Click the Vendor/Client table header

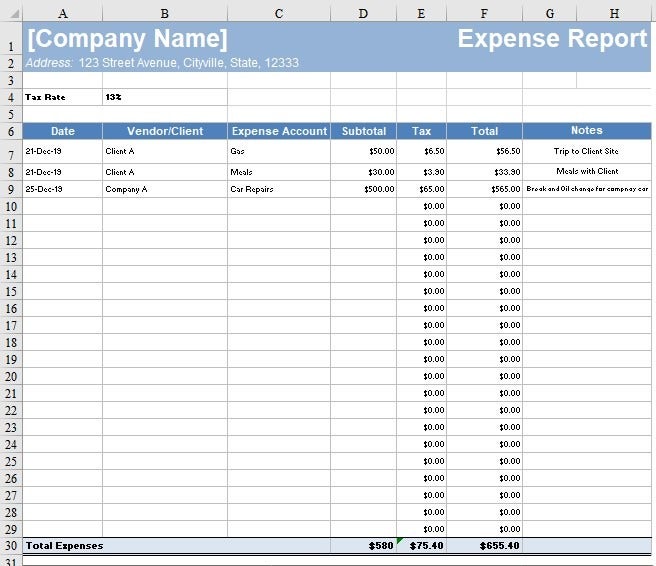[x=165, y=131]
